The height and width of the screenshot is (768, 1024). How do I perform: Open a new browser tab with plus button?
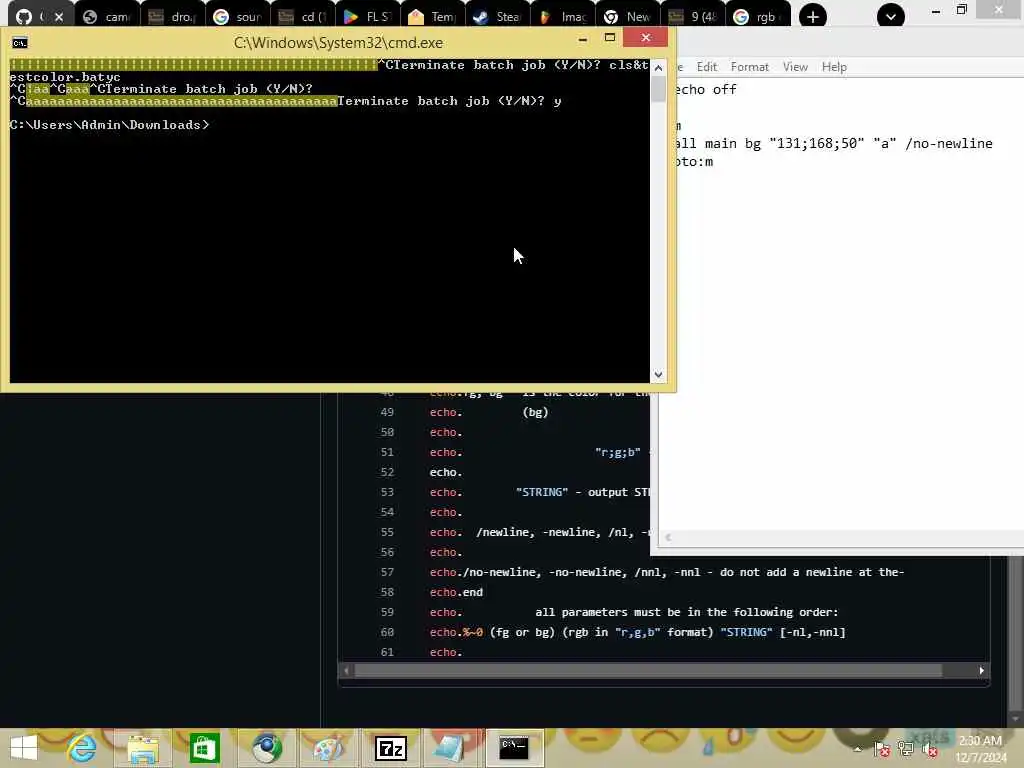click(812, 16)
